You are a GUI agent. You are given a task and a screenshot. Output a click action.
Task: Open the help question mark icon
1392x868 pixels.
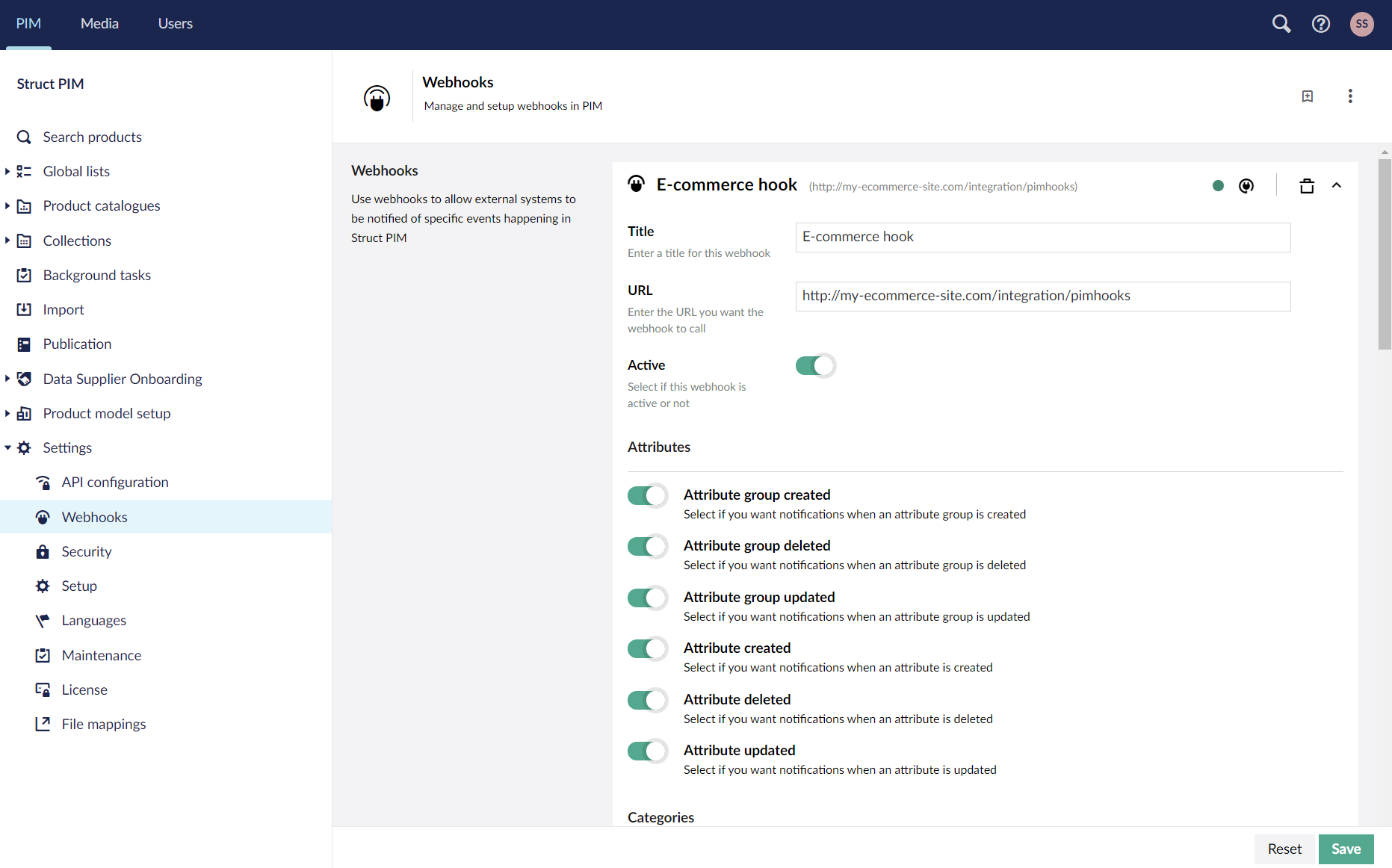coord(1321,24)
